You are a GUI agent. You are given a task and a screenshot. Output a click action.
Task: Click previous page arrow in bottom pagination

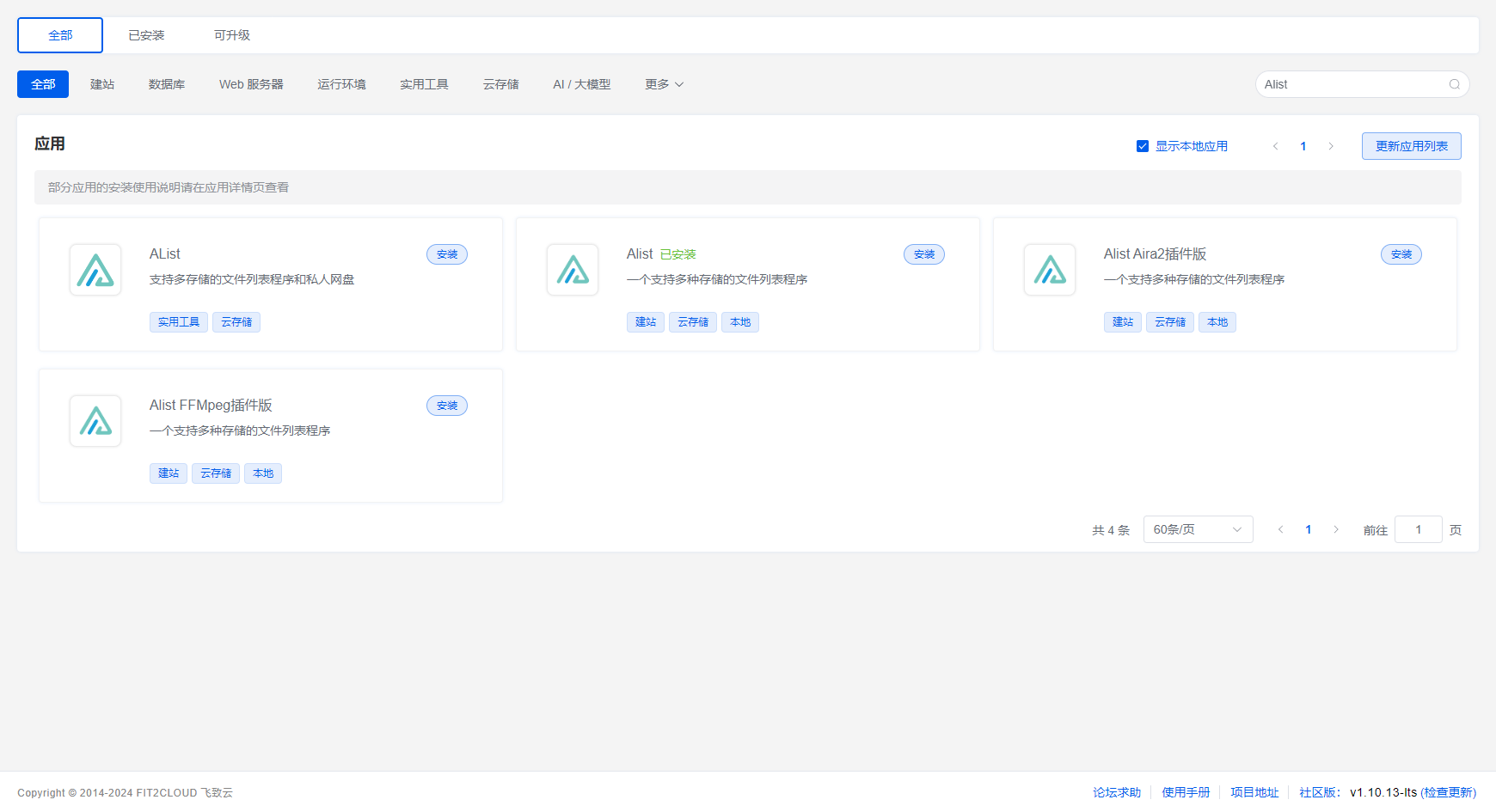(x=1281, y=529)
